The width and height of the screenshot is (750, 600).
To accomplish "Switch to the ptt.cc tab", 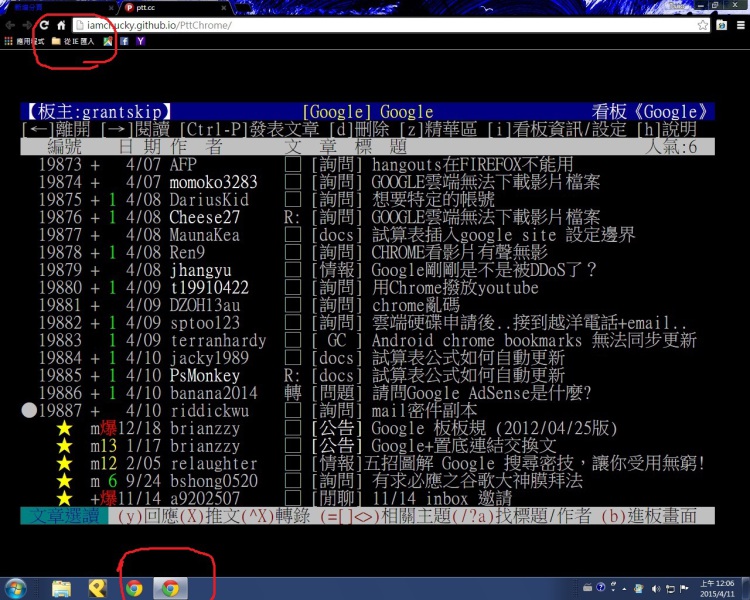I will point(175,8).
